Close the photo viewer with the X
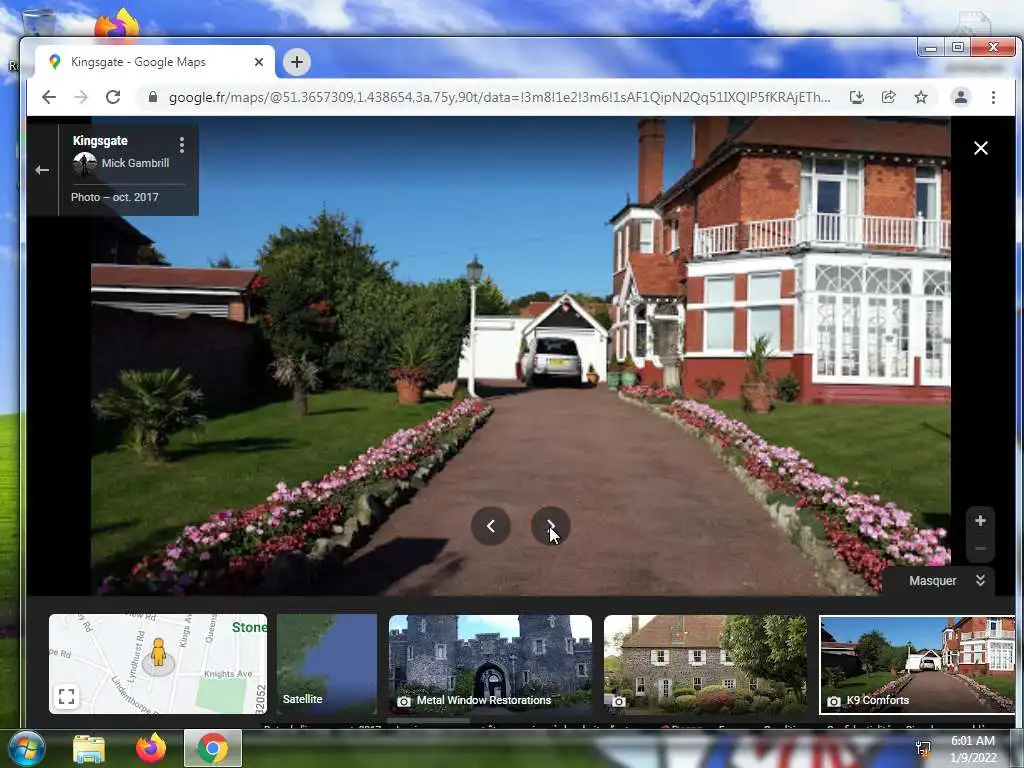 pyautogui.click(x=981, y=148)
